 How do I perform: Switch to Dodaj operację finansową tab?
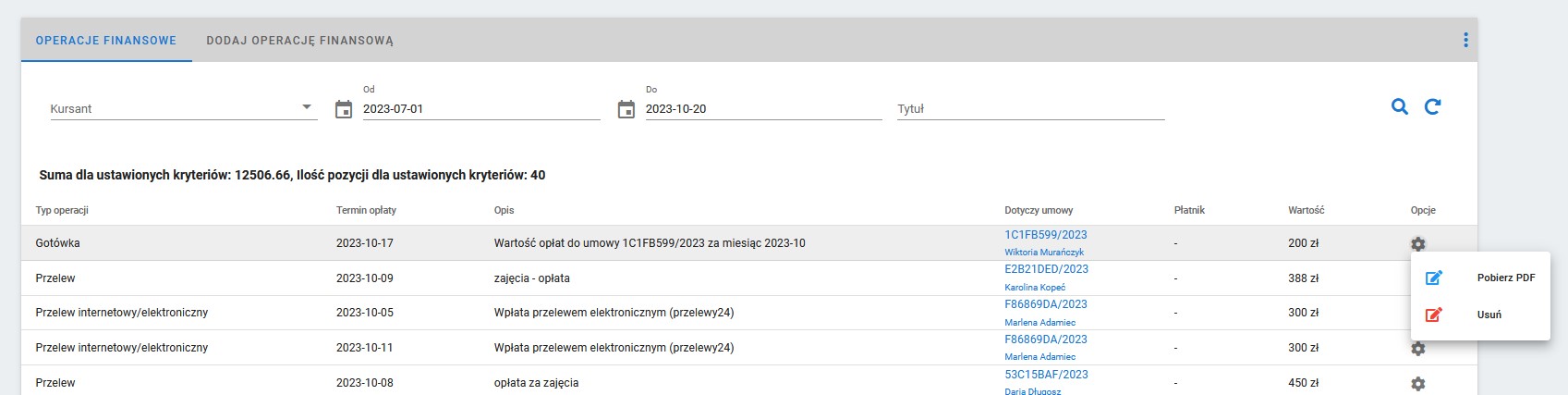click(x=300, y=41)
